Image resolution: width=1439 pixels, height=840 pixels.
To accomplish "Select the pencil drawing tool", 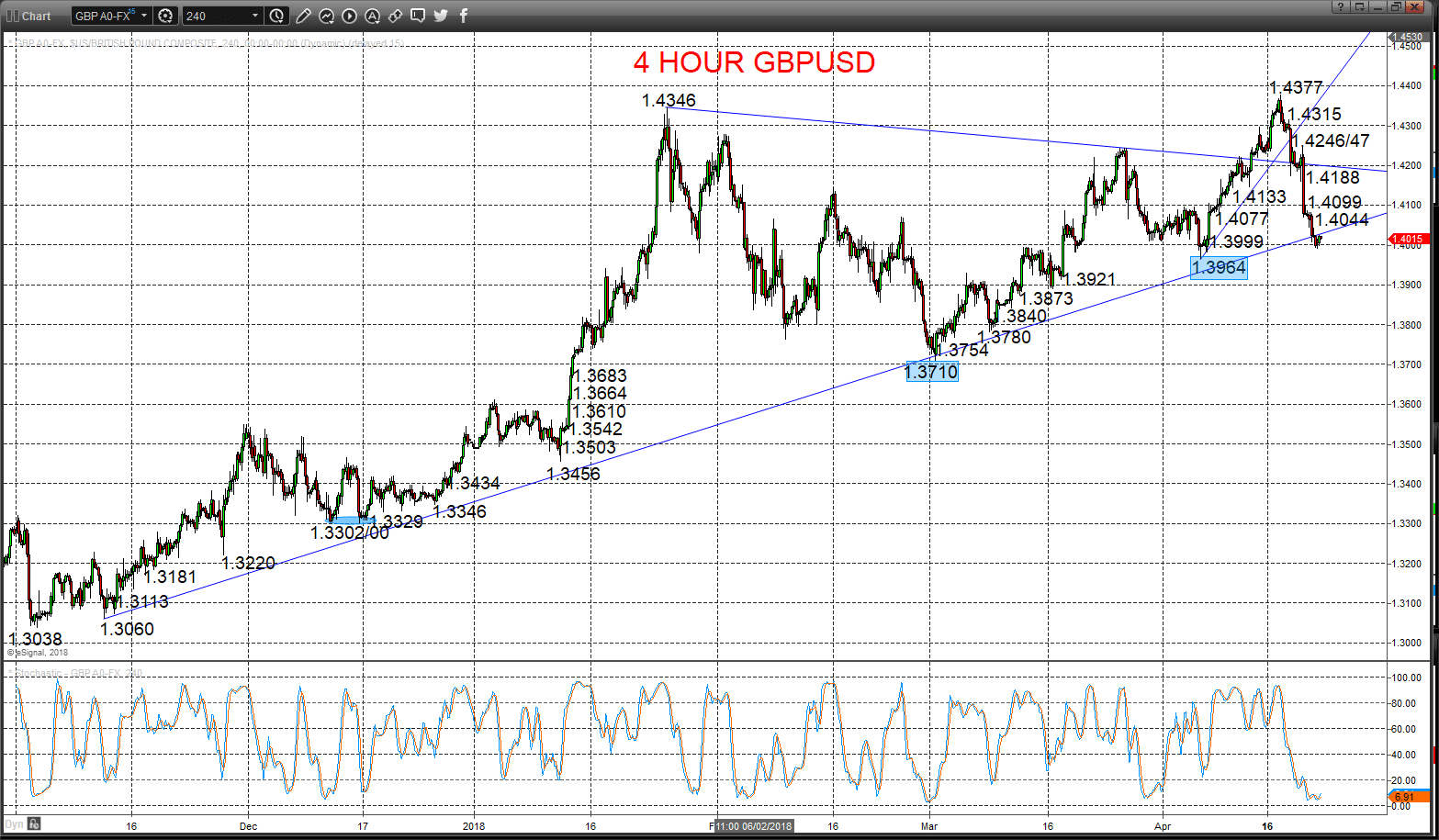I will (304, 16).
